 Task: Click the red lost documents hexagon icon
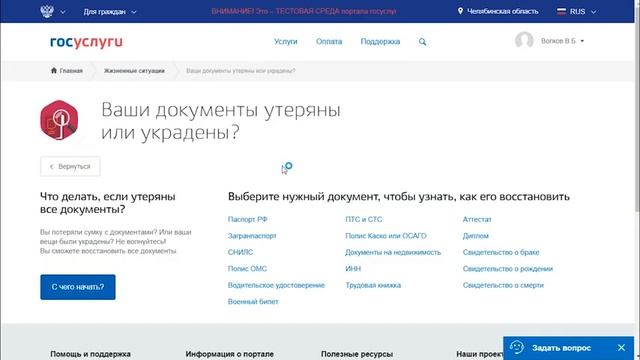point(59,120)
